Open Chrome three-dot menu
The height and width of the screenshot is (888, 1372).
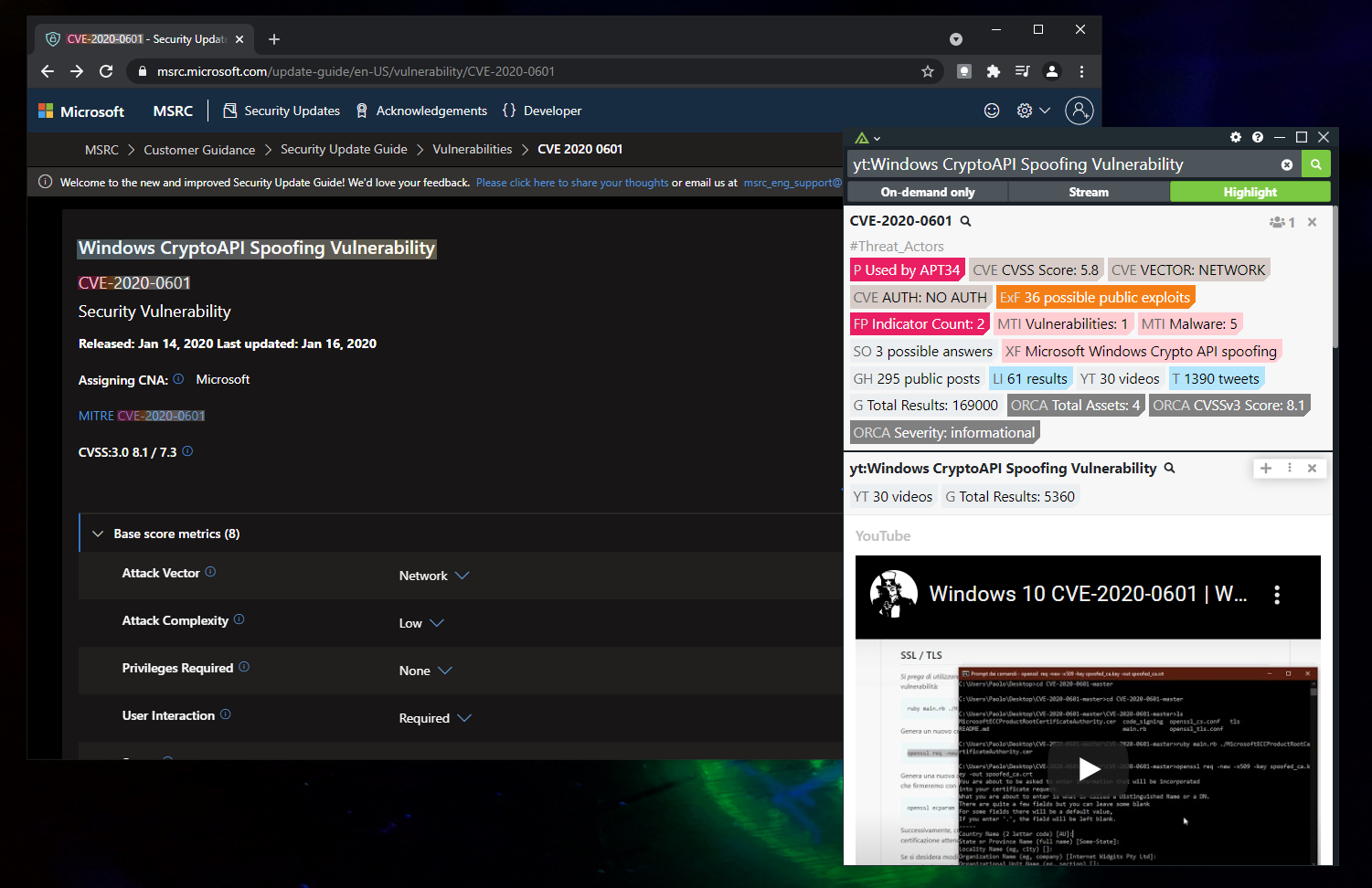click(x=1081, y=71)
